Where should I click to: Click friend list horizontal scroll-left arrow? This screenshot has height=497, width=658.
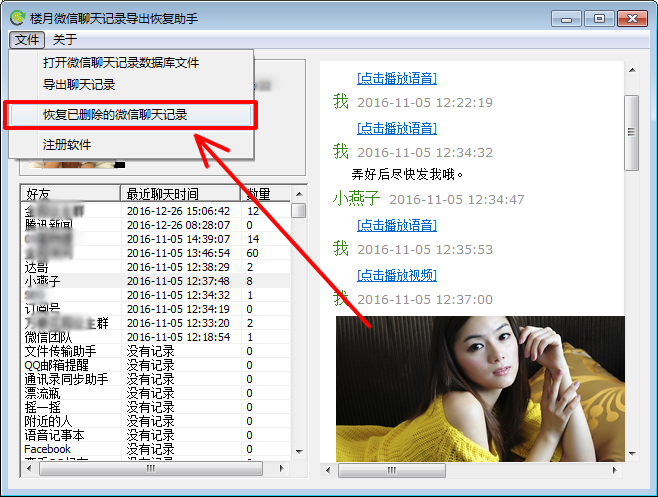click(x=29, y=468)
